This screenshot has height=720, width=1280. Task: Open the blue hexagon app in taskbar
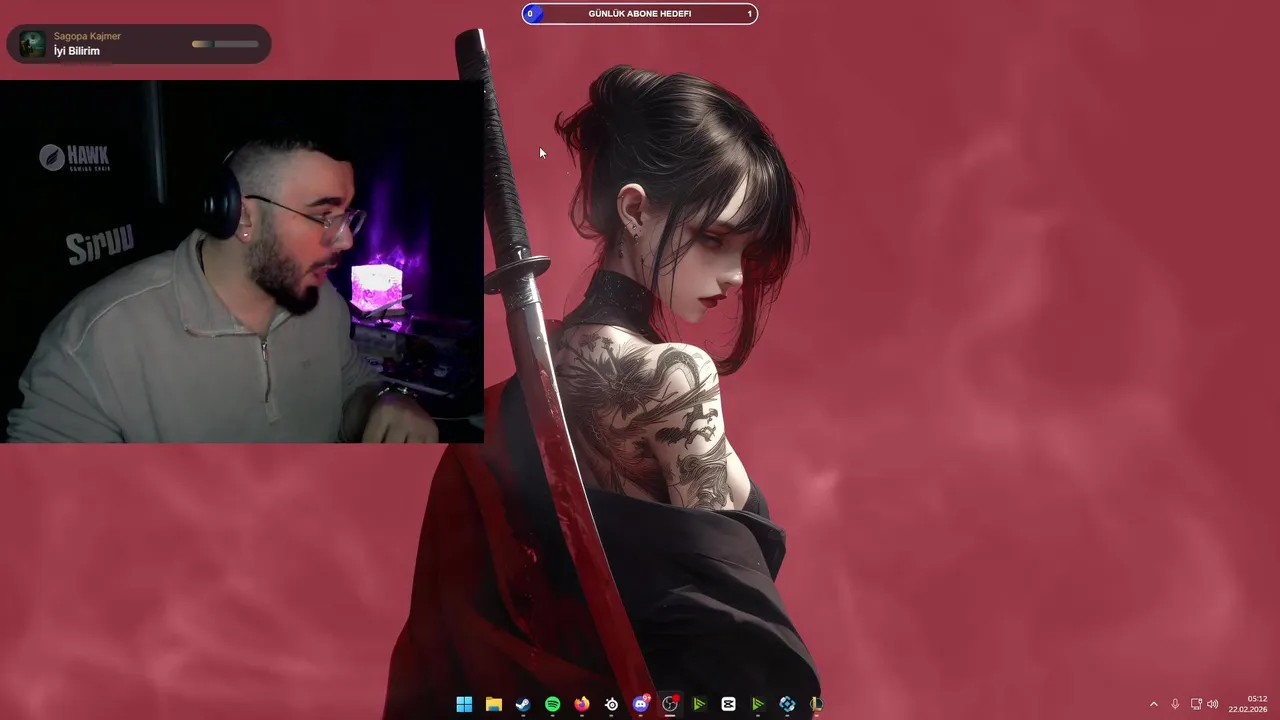(x=788, y=704)
